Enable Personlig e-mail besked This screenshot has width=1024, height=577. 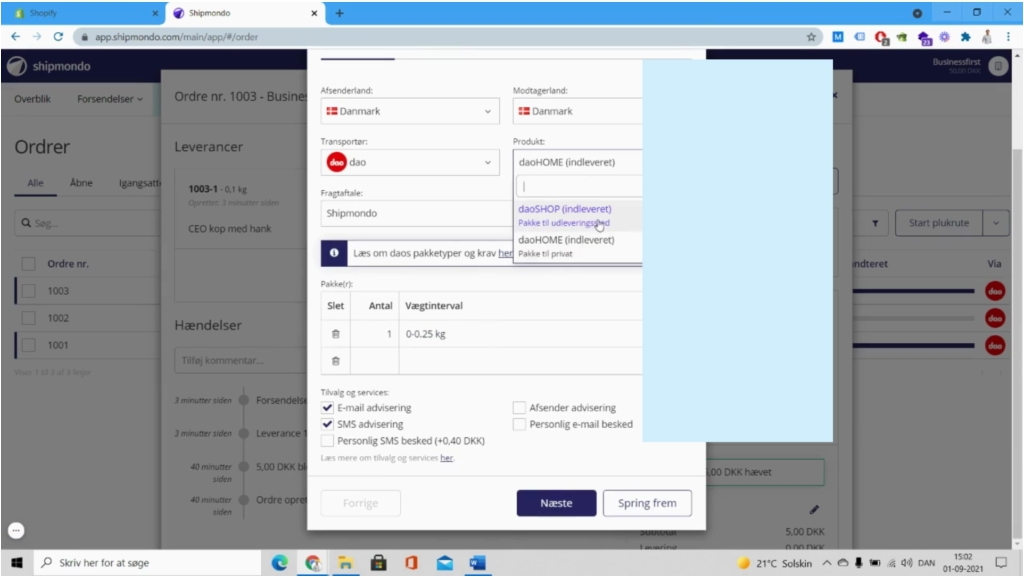(x=519, y=424)
